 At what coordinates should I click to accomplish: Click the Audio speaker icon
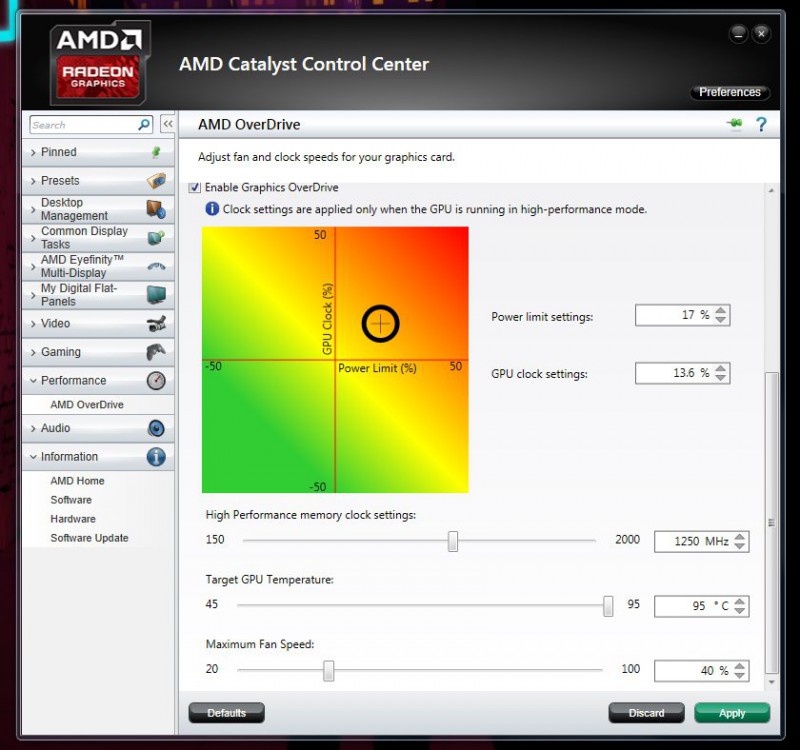click(x=156, y=428)
